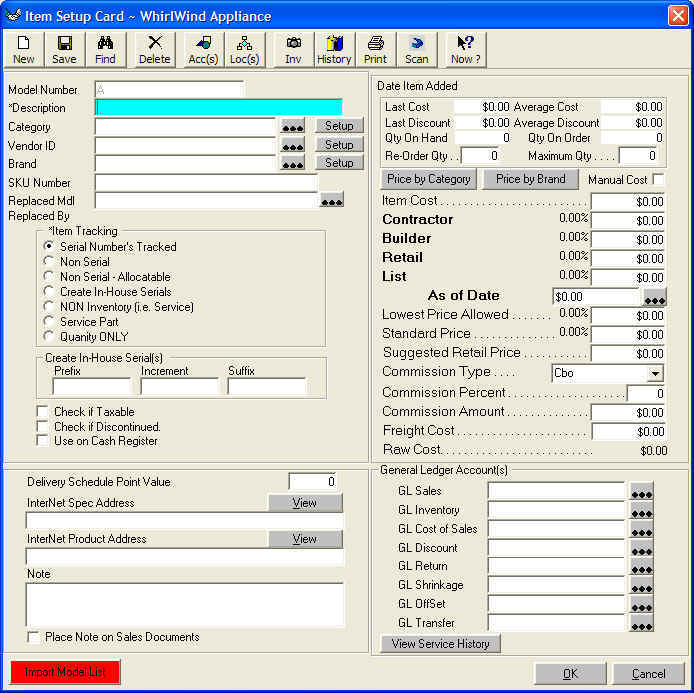Click the GL Return lookup ellipsis button
This screenshot has width=694, height=693.
[641, 567]
